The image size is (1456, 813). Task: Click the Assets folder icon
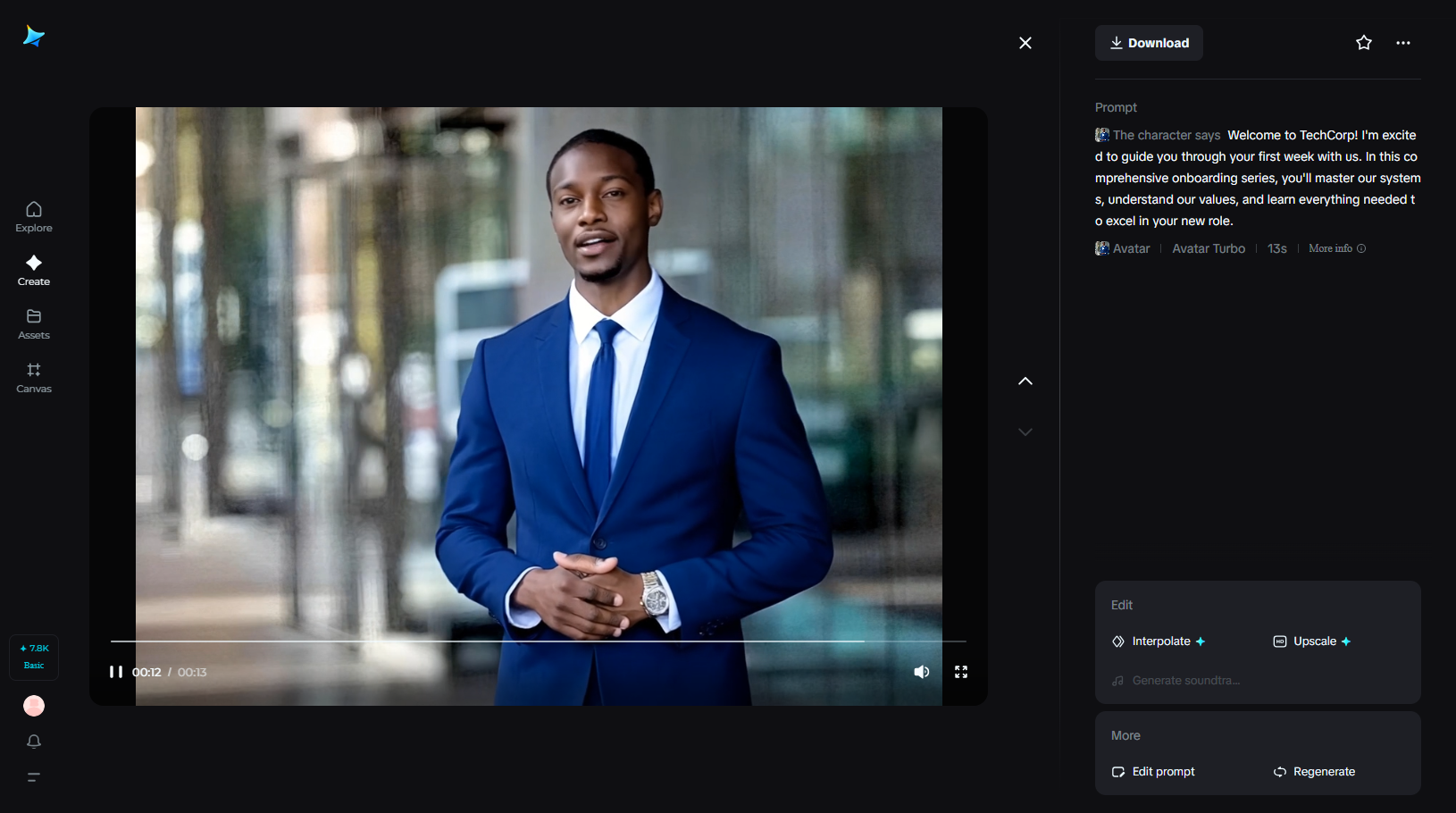coord(34,316)
